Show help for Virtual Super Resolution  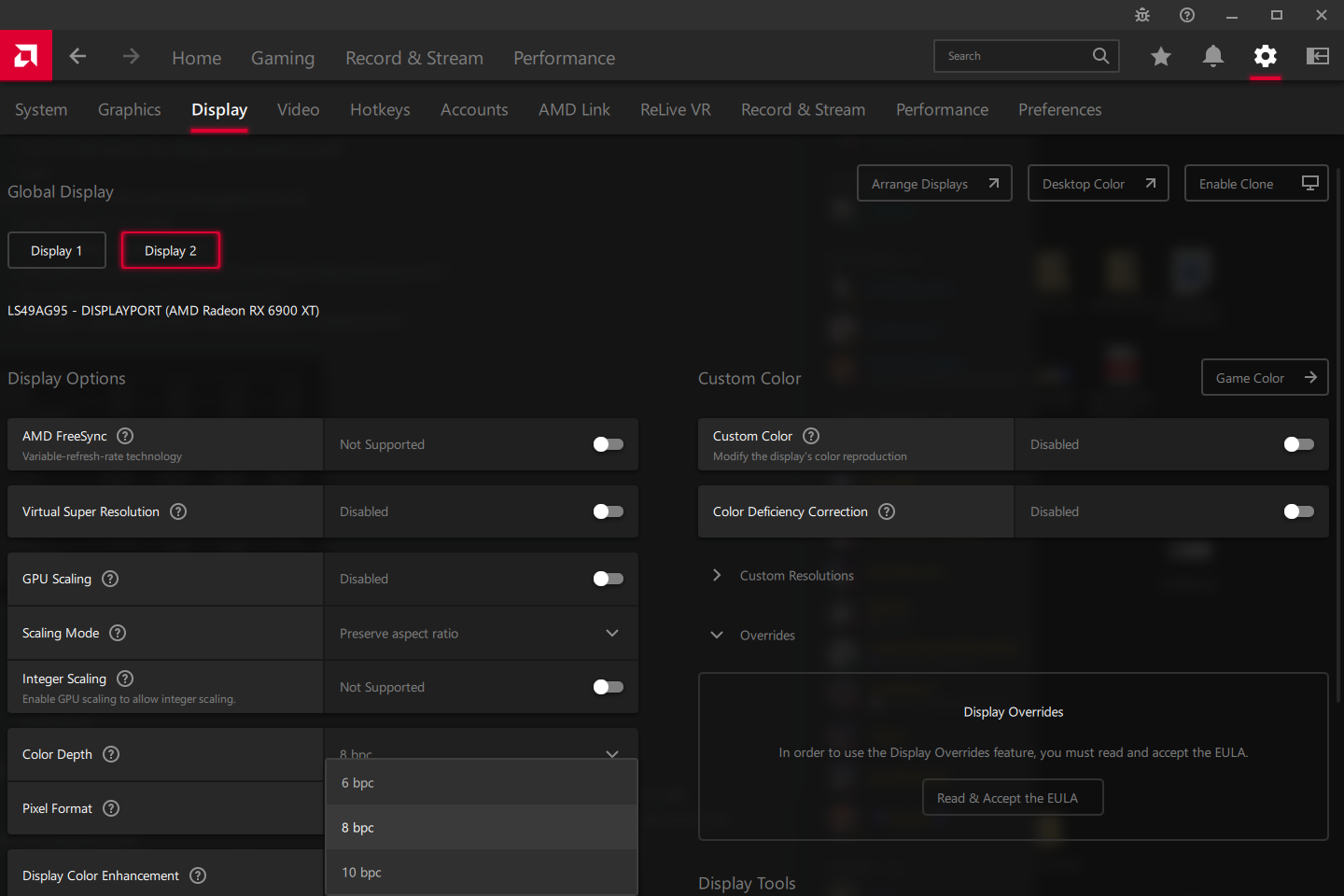(178, 511)
